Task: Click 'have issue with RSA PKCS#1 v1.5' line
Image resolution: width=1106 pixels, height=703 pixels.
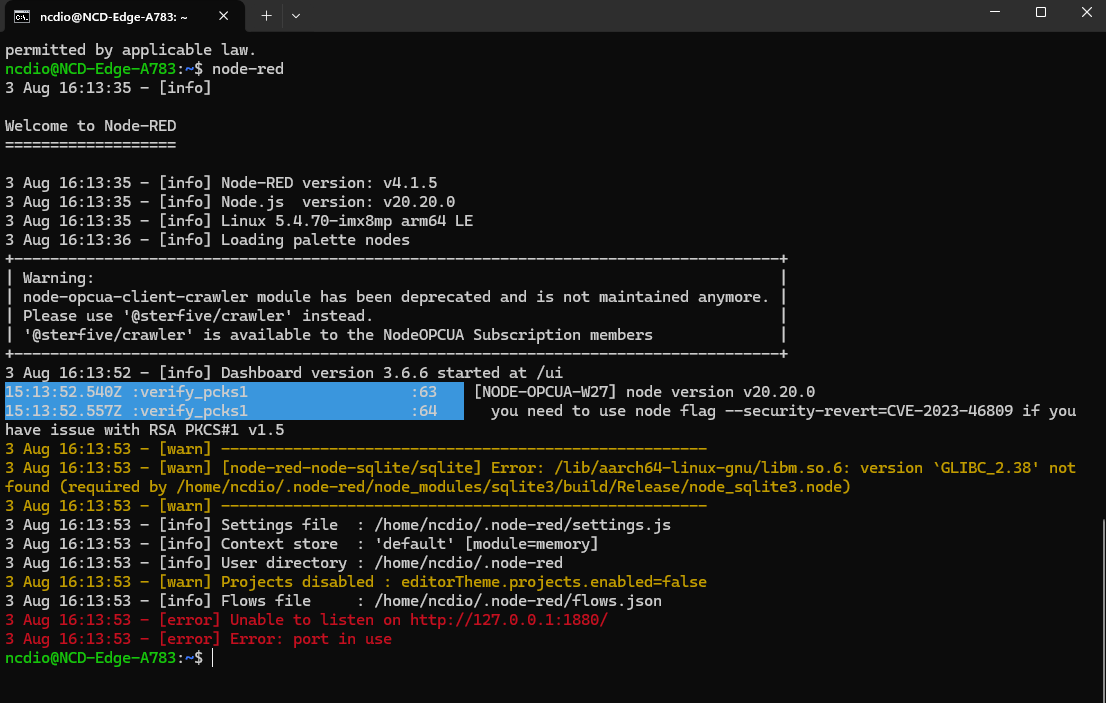Action: pos(145,430)
